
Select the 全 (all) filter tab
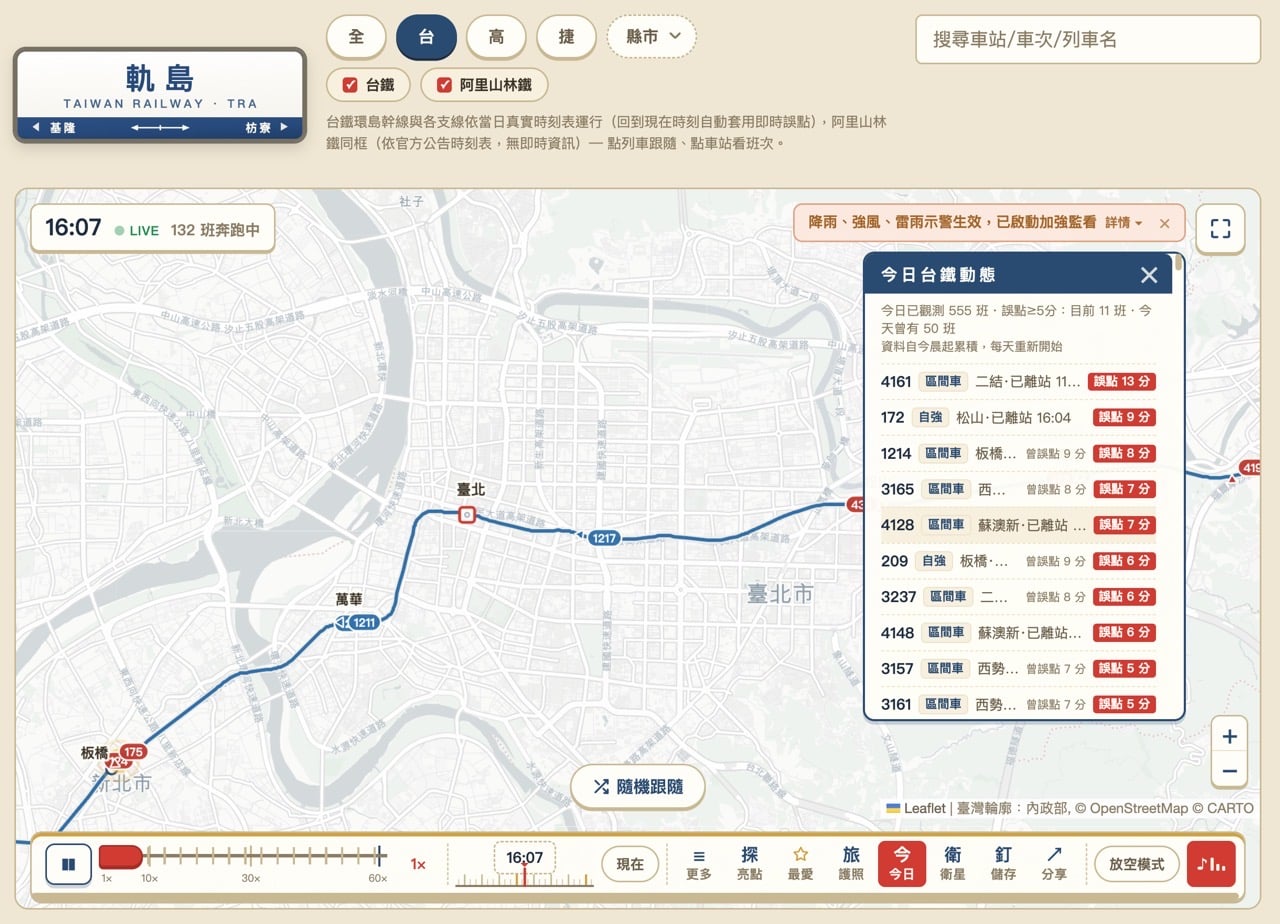pos(356,37)
